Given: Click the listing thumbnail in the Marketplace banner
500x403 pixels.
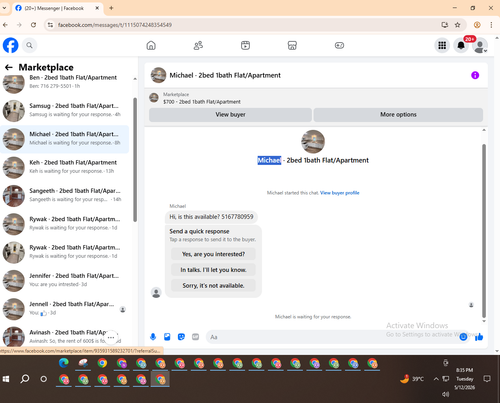Looking at the screenshot, I should pos(154,98).
